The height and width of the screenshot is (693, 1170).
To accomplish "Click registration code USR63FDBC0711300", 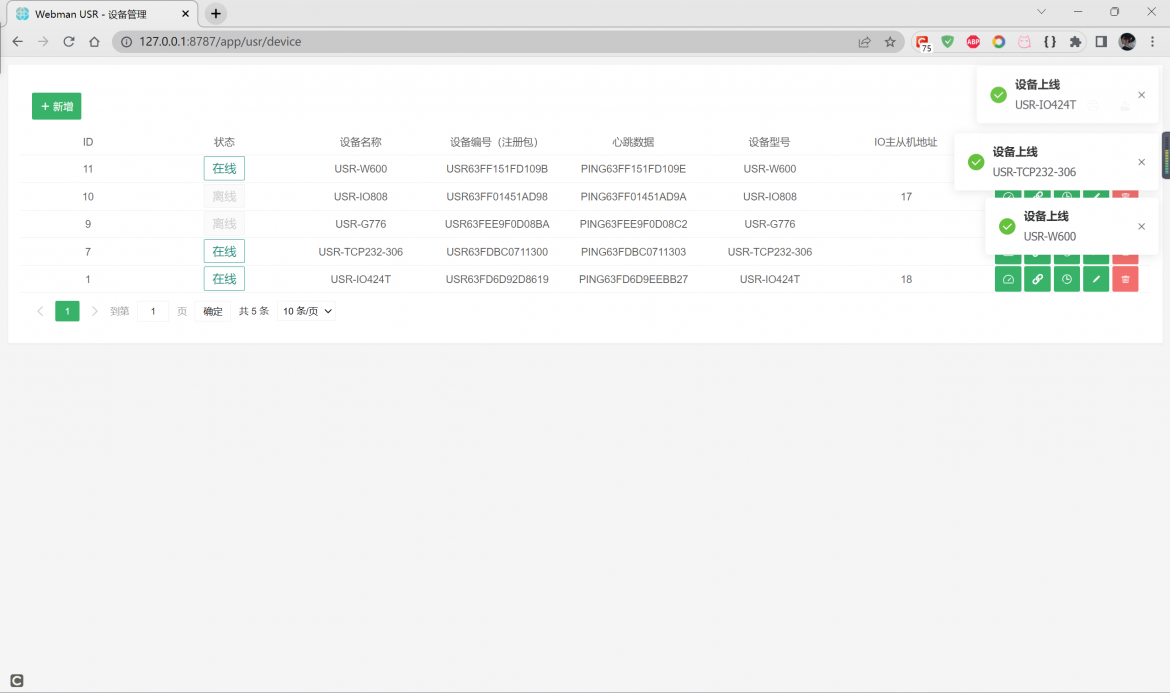I will 497,252.
